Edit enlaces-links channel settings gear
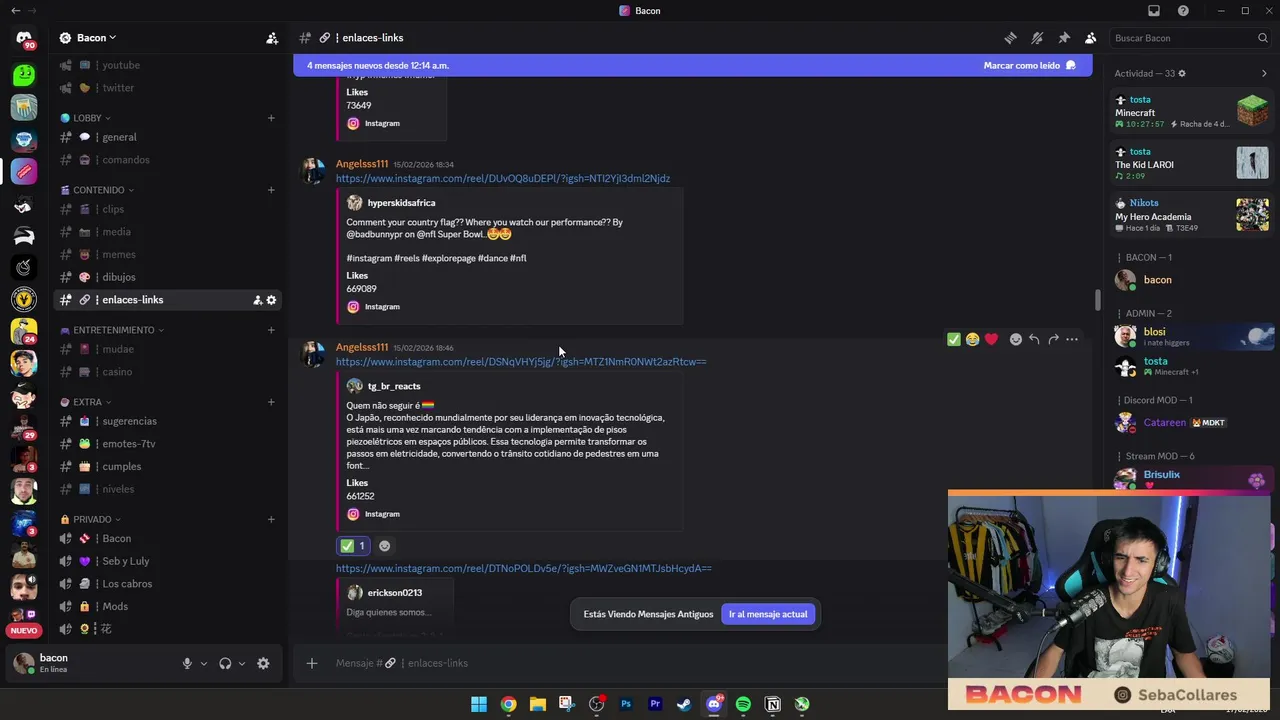 pyautogui.click(x=271, y=300)
